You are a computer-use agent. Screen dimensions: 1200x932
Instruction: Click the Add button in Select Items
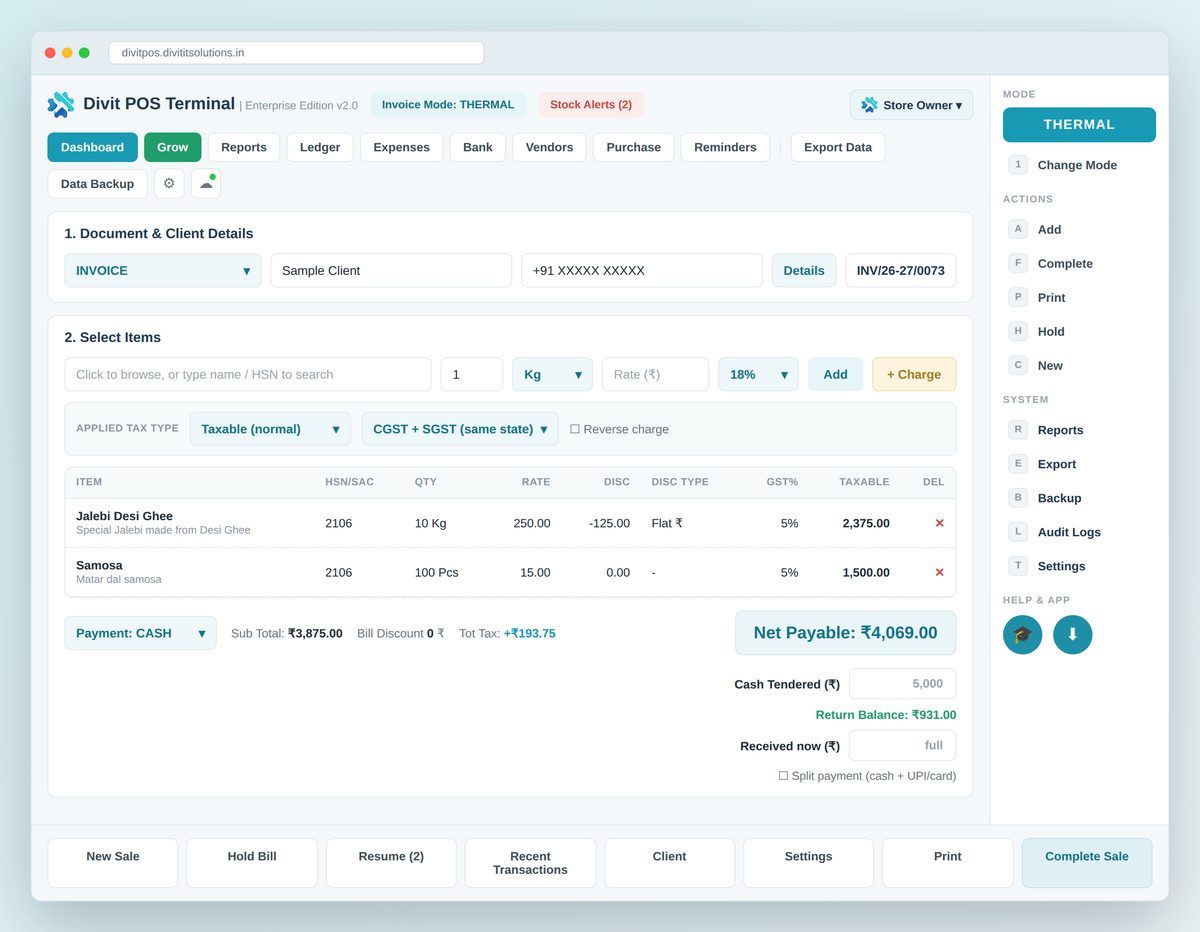tap(835, 374)
